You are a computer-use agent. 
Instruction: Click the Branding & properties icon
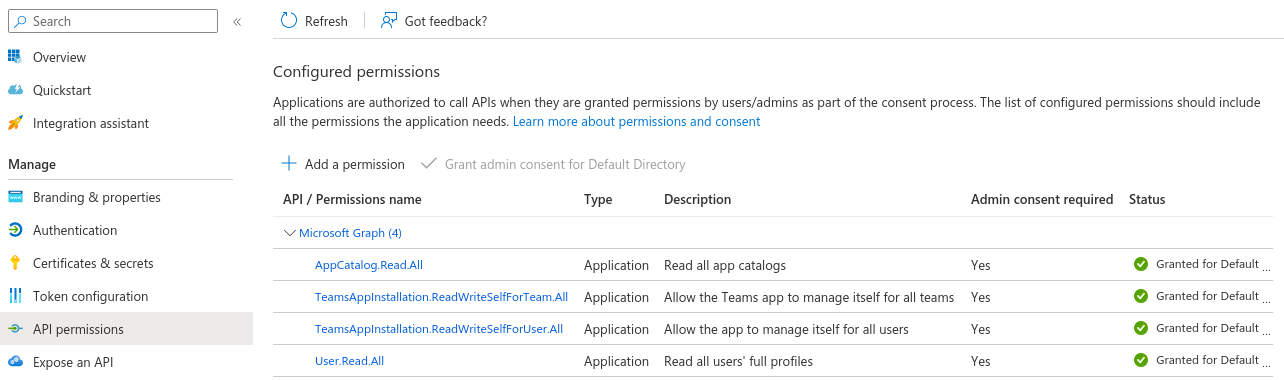15,197
